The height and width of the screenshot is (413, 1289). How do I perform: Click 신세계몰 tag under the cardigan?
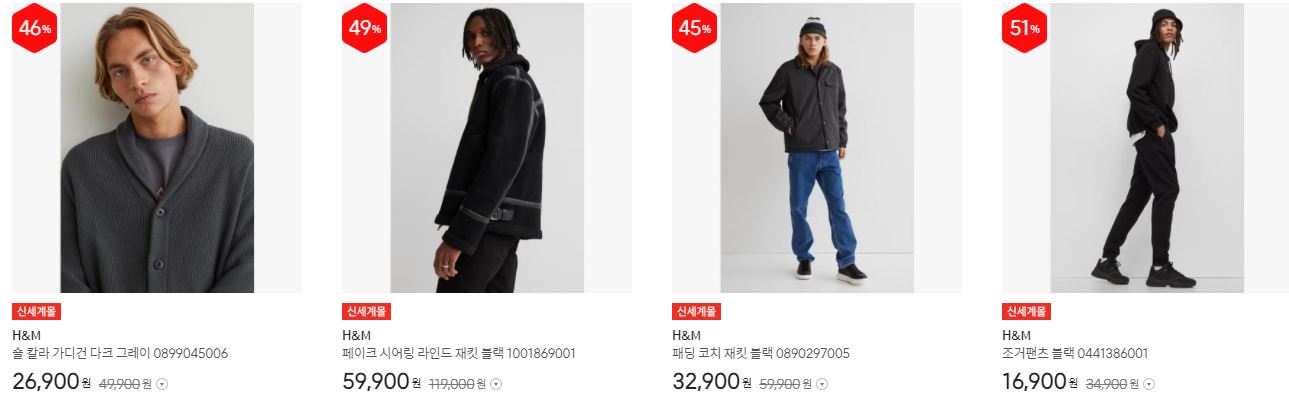pos(37,312)
